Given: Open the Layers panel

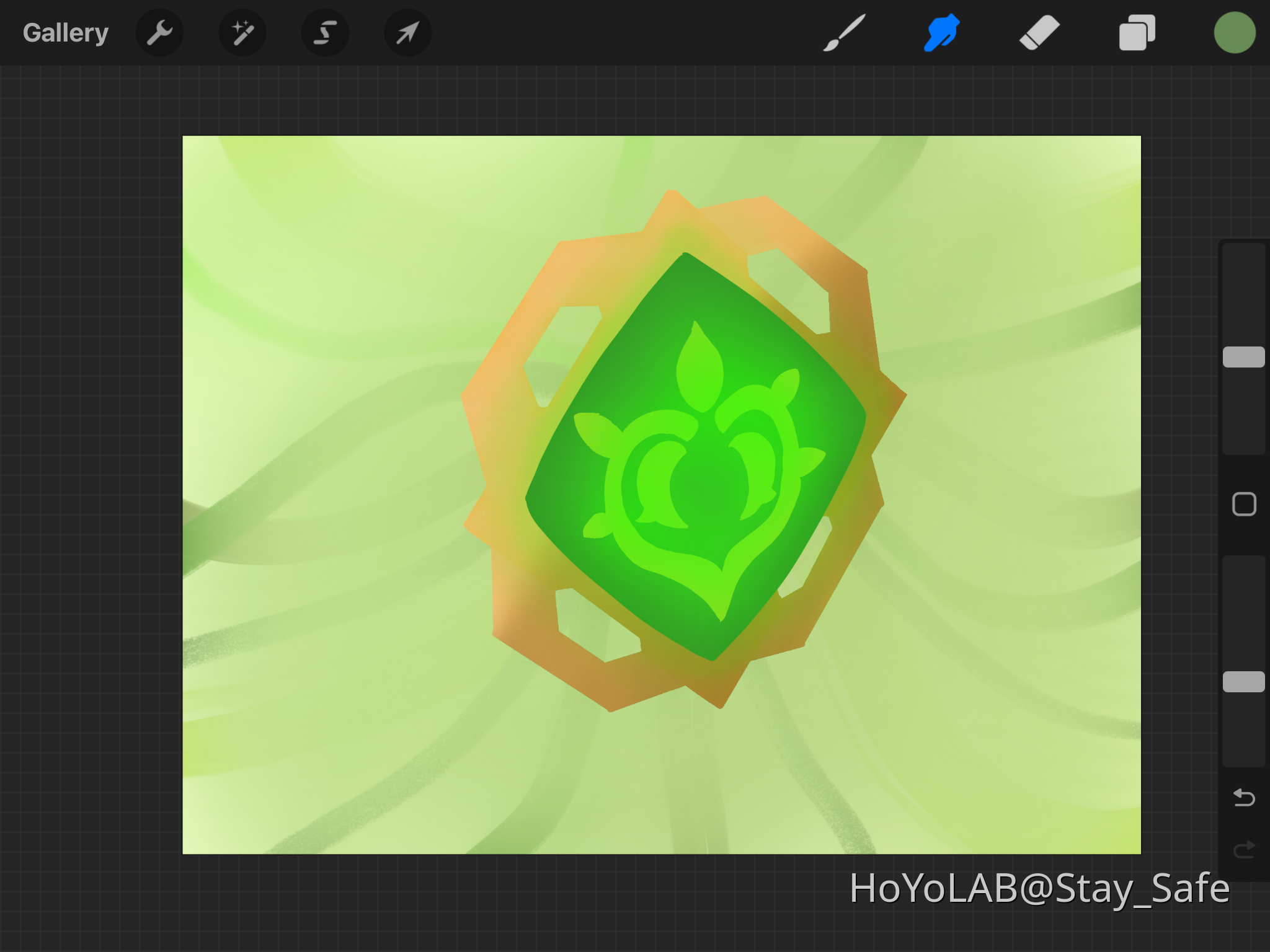Looking at the screenshot, I should point(1137,32).
